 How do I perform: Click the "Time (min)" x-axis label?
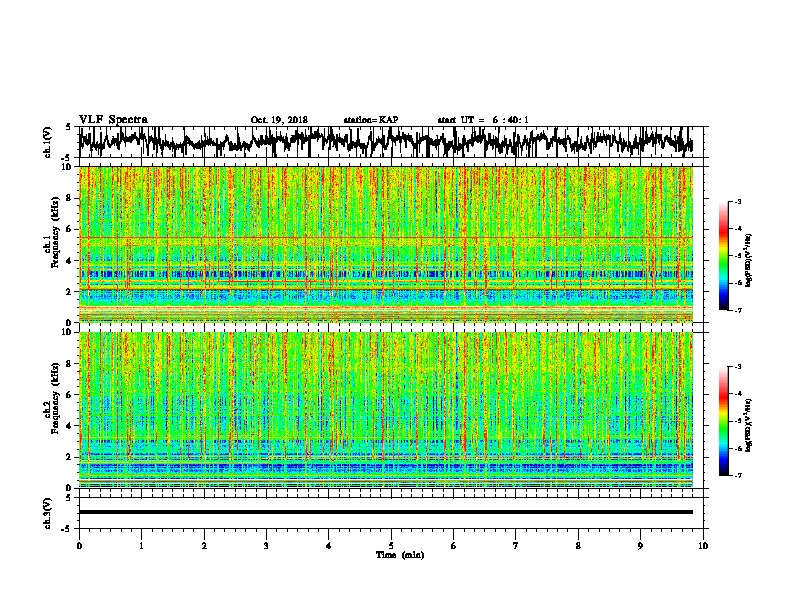(x=400, y=555)
